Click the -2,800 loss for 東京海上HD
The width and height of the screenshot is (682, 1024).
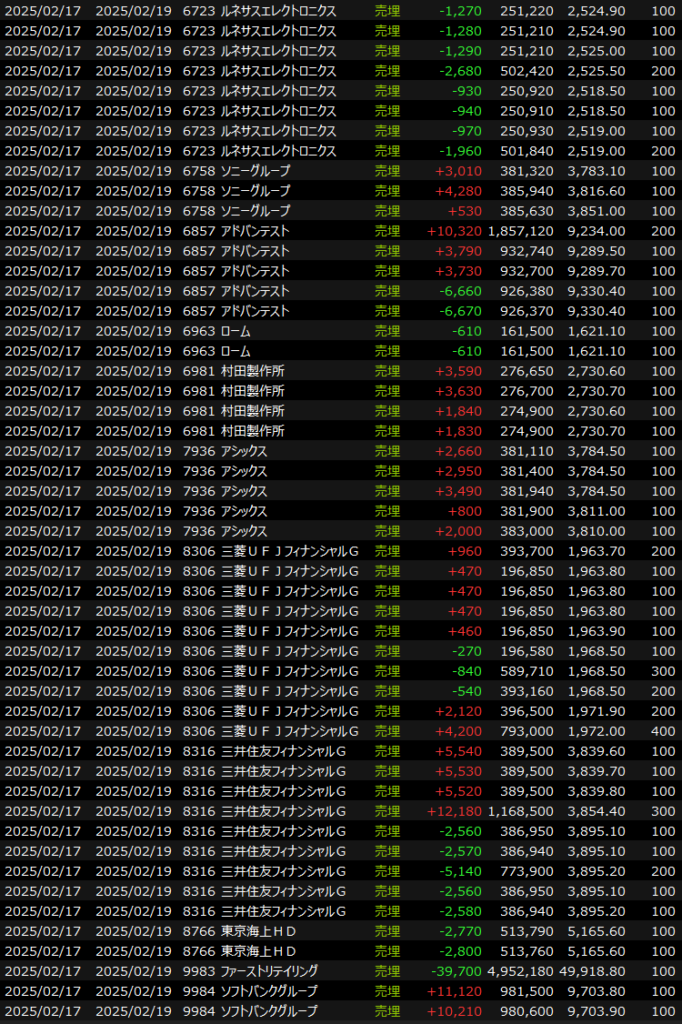point(460,951)
